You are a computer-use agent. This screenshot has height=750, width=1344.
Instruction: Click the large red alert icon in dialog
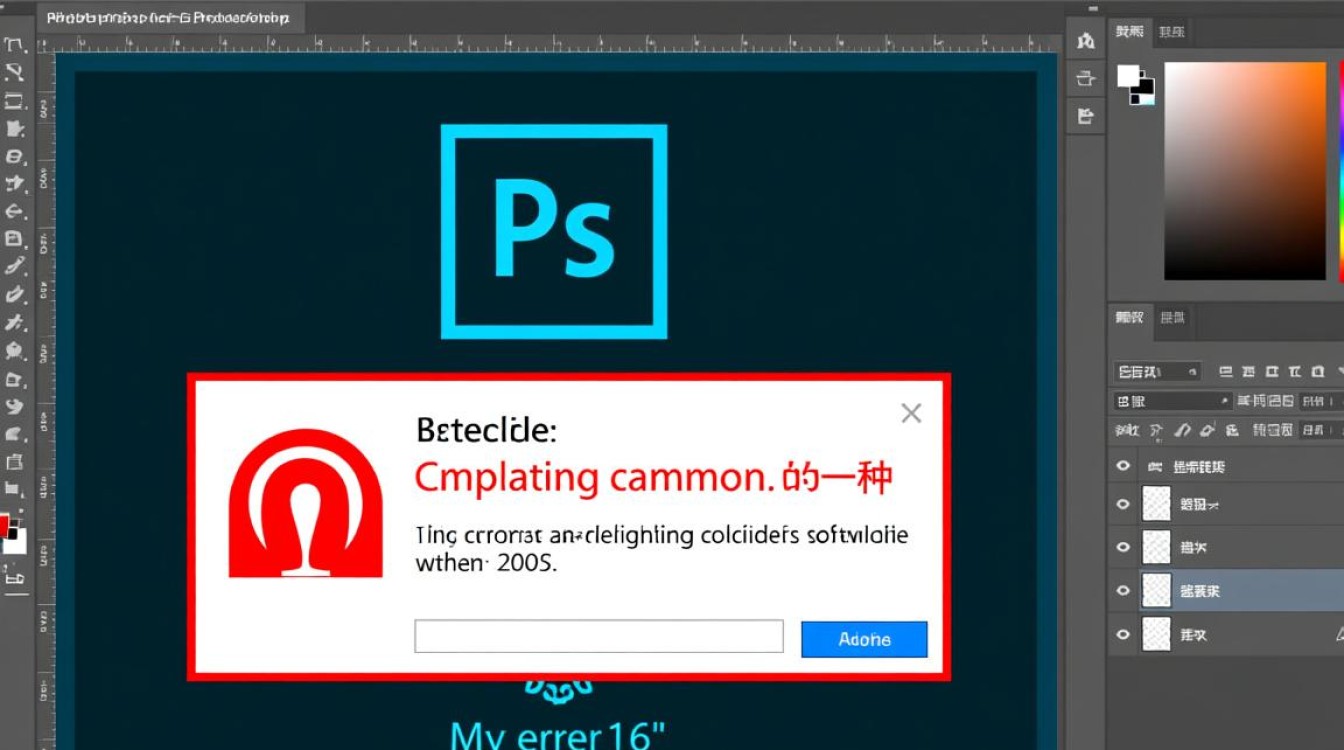point(305,503)
